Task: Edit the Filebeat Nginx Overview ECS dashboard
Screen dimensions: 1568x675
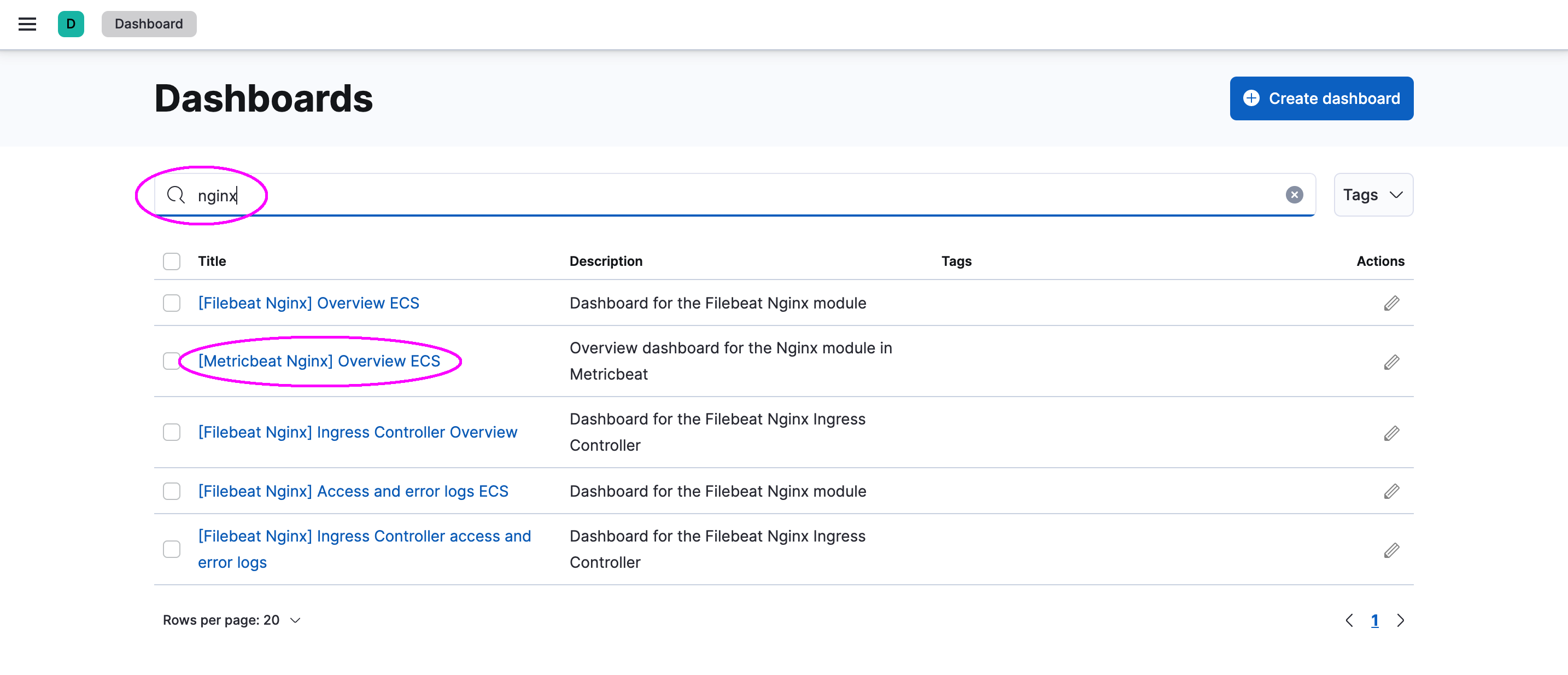Action: [1391, 303]
